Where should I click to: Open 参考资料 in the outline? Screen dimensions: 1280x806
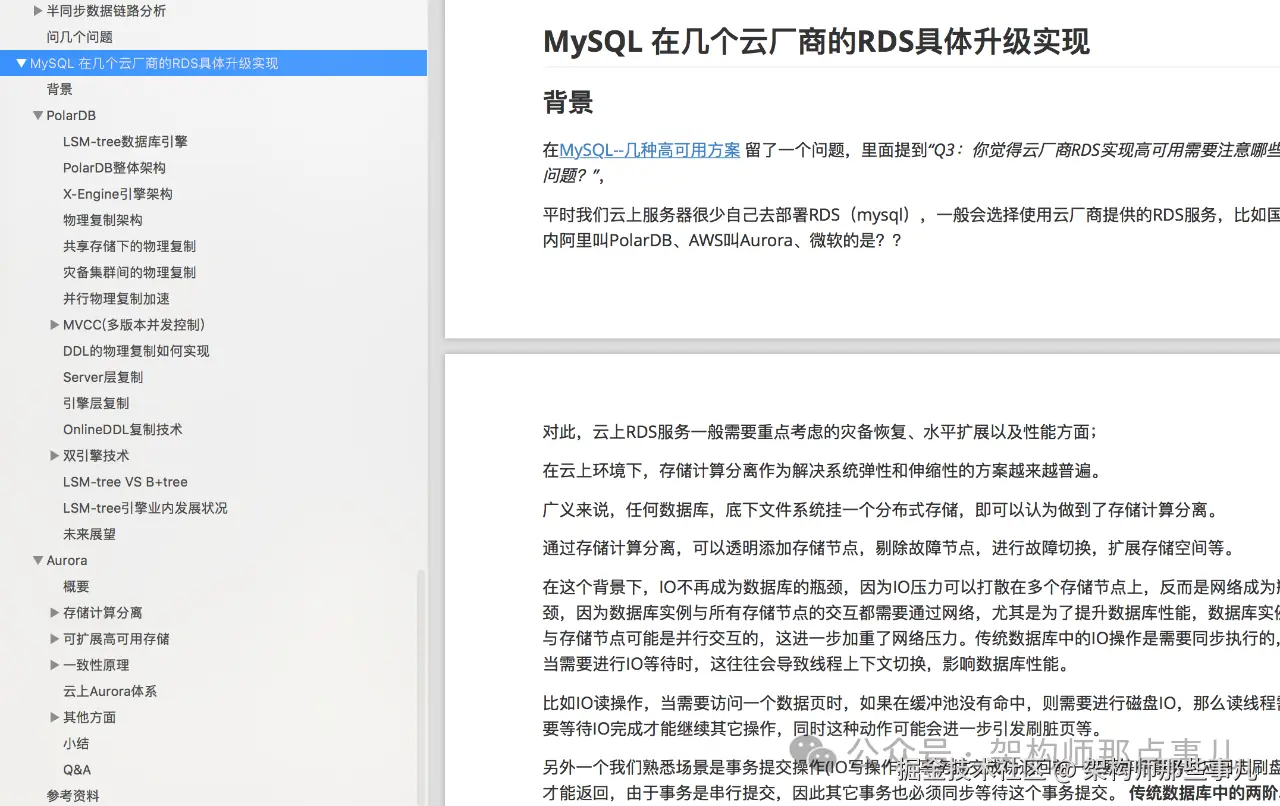coord(73,795)
